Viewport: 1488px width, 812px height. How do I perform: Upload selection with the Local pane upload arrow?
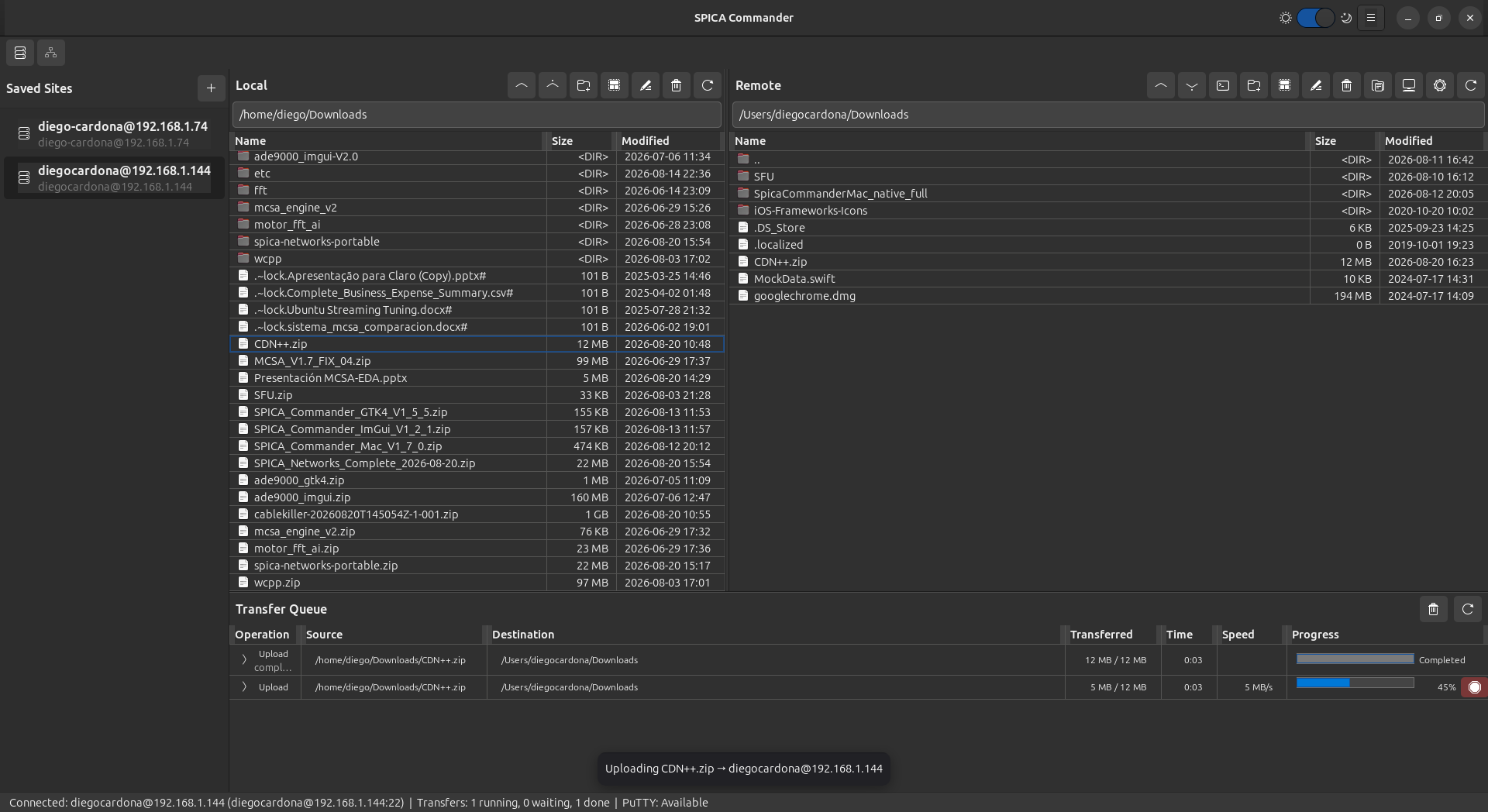point(553,85)
